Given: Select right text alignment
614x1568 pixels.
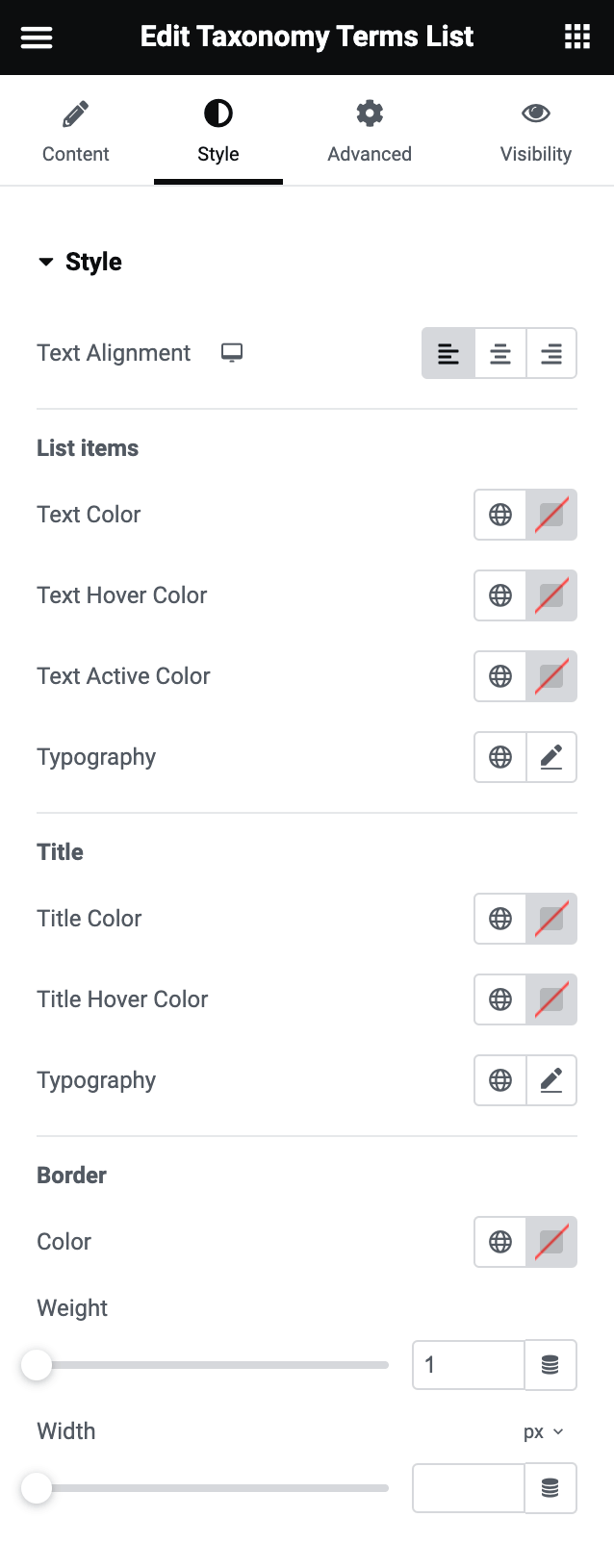Looking at the screenshot, I should (550, 353).
